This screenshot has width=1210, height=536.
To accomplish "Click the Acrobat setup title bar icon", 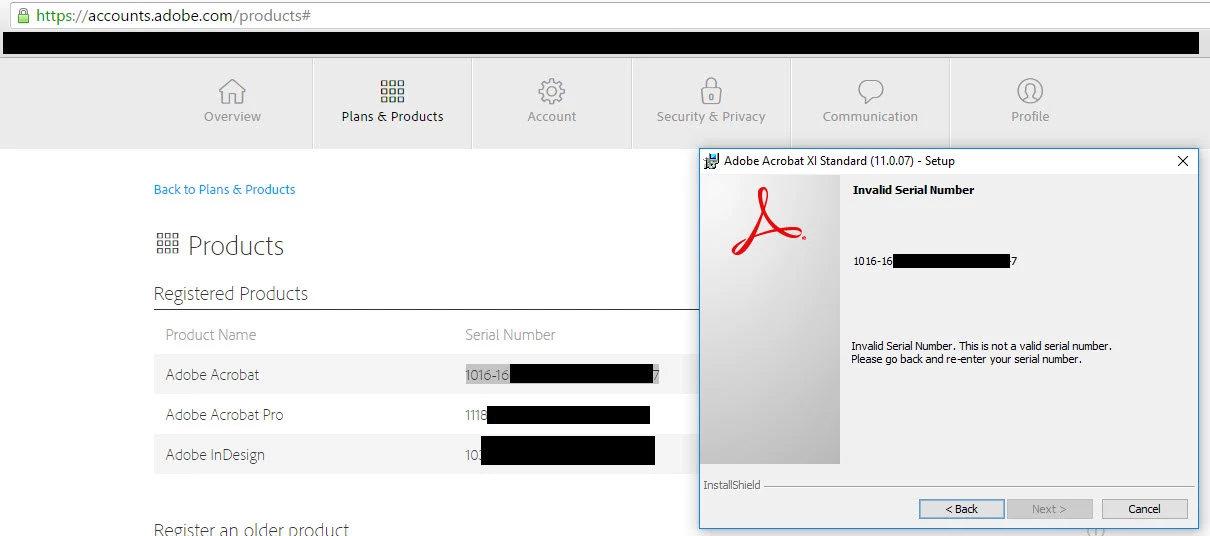I will [x=712, y=161].
